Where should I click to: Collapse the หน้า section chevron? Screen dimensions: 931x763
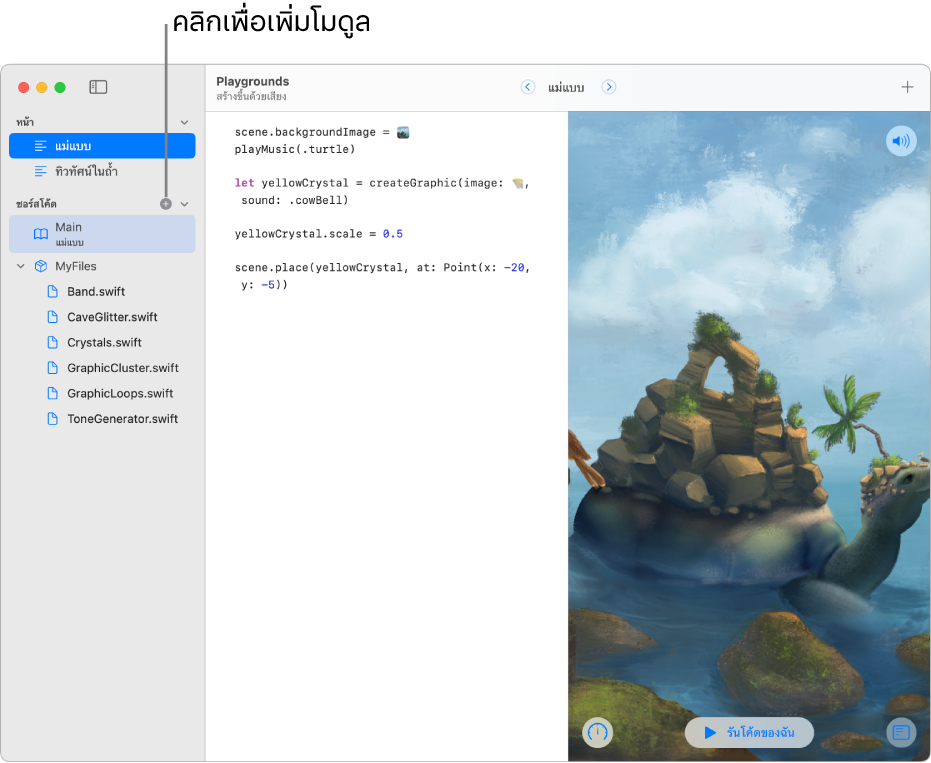[x=185, y=122]
